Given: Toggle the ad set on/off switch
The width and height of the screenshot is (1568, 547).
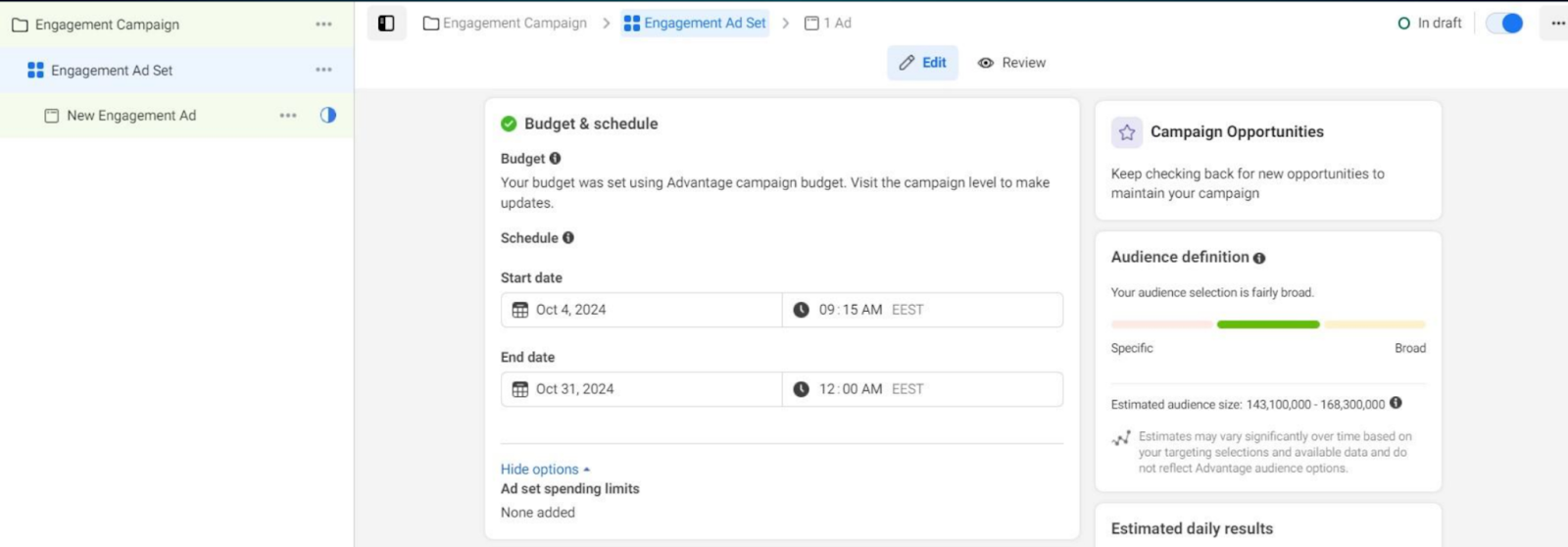Looking at the screenshot, I should coord(1504,24).
